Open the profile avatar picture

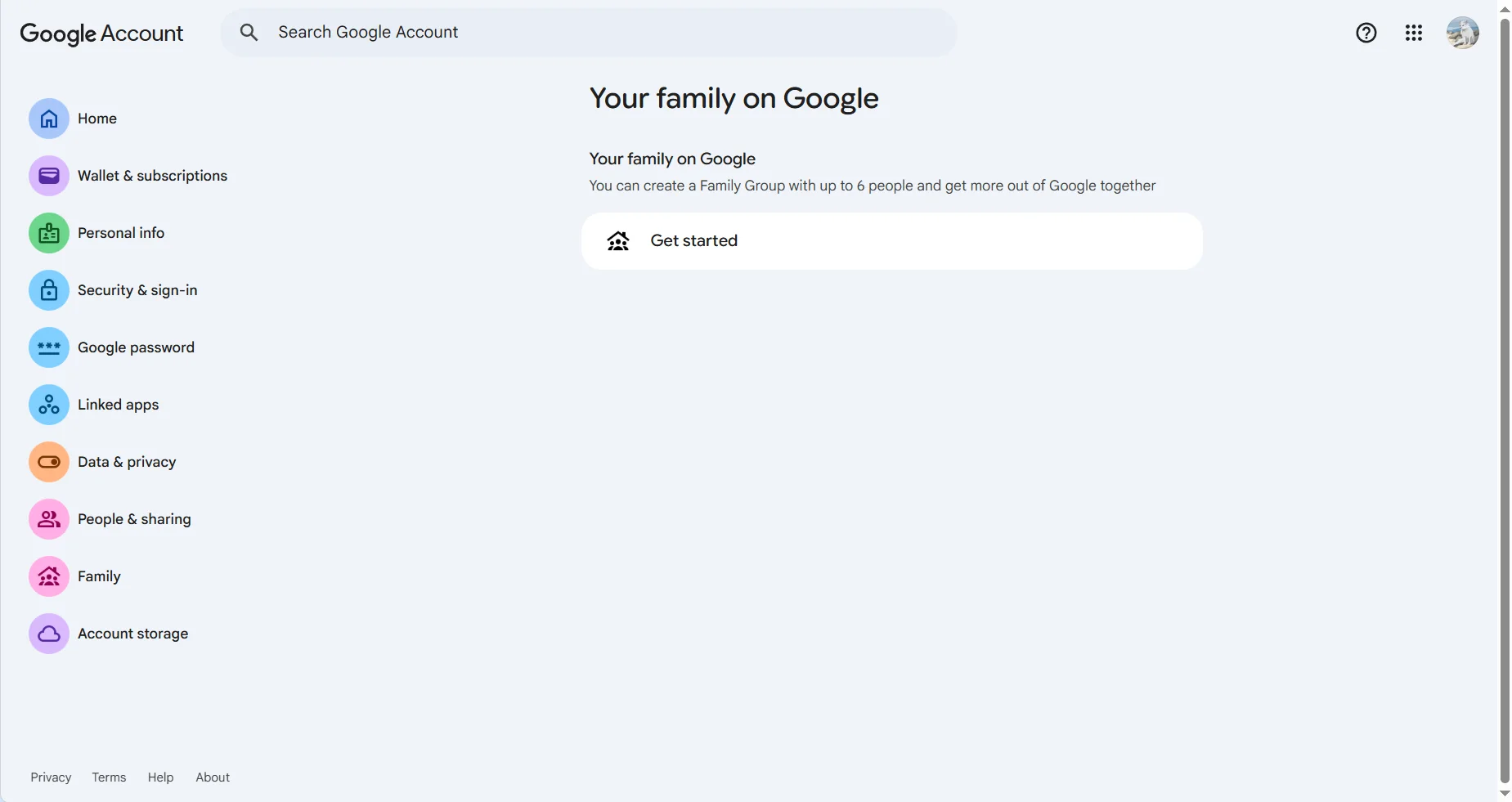point(1462,33)
